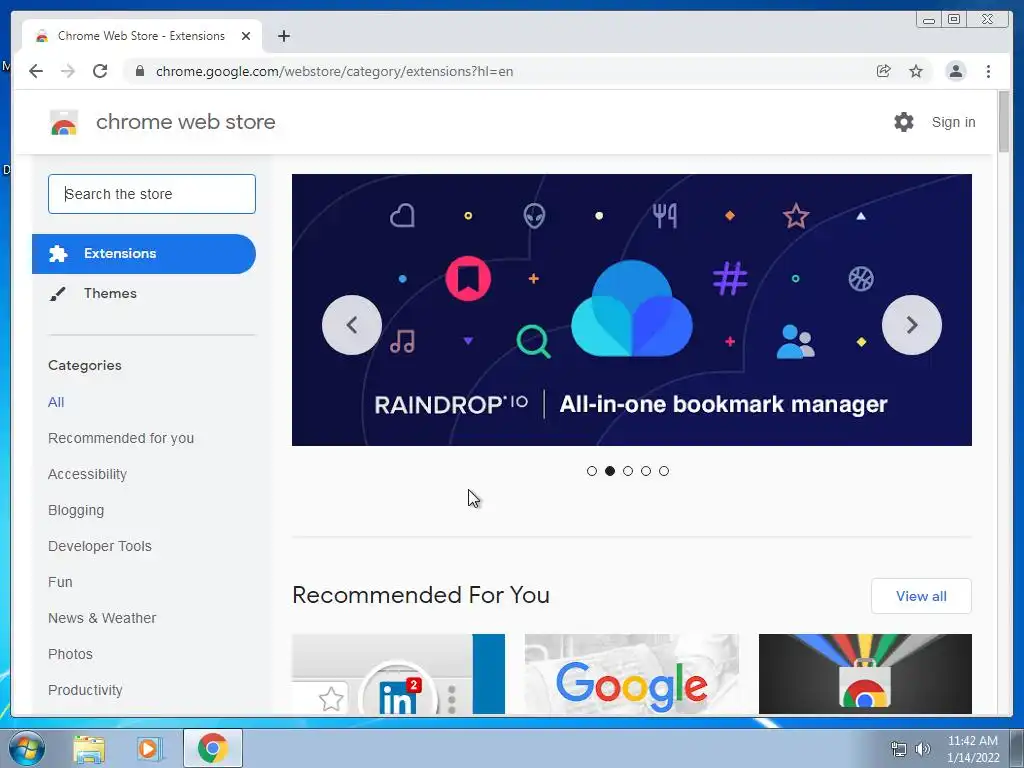Click the Recommended For You heading
The height and width of the screenshot is (768, 1024).
click(x=421, y=595)
